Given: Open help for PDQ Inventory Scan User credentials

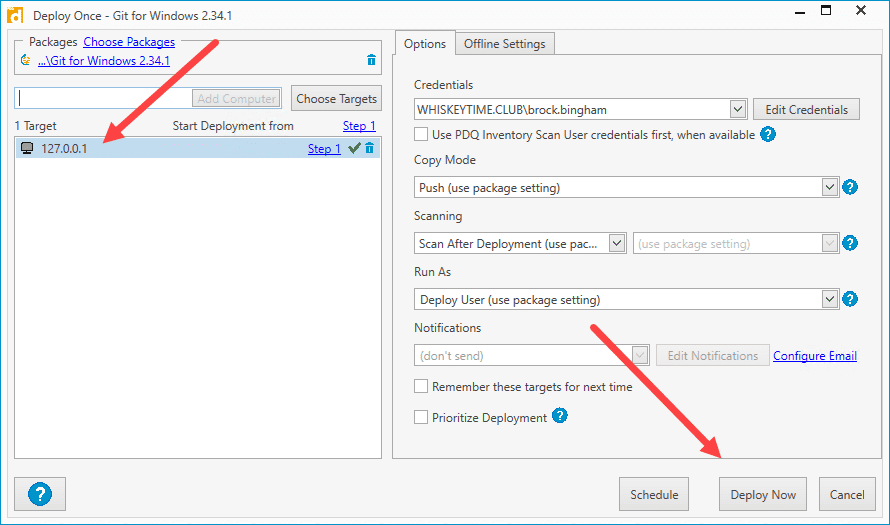Looking at the screenshot, I should 768,135.
